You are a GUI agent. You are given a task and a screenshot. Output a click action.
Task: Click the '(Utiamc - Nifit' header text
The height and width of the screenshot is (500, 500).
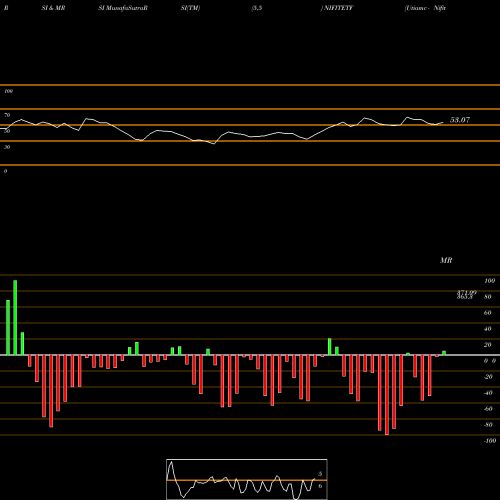(x=425, y=8)
